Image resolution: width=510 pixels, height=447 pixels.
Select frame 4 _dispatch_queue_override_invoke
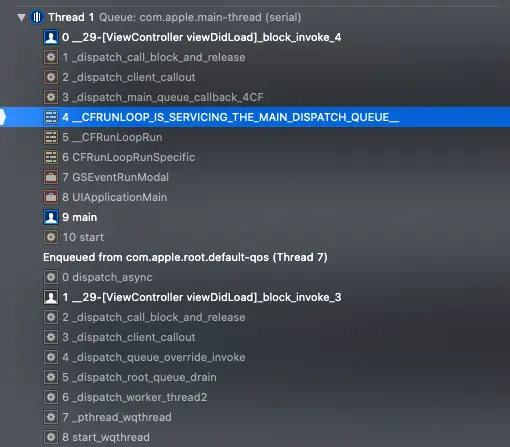coord(154,357)
